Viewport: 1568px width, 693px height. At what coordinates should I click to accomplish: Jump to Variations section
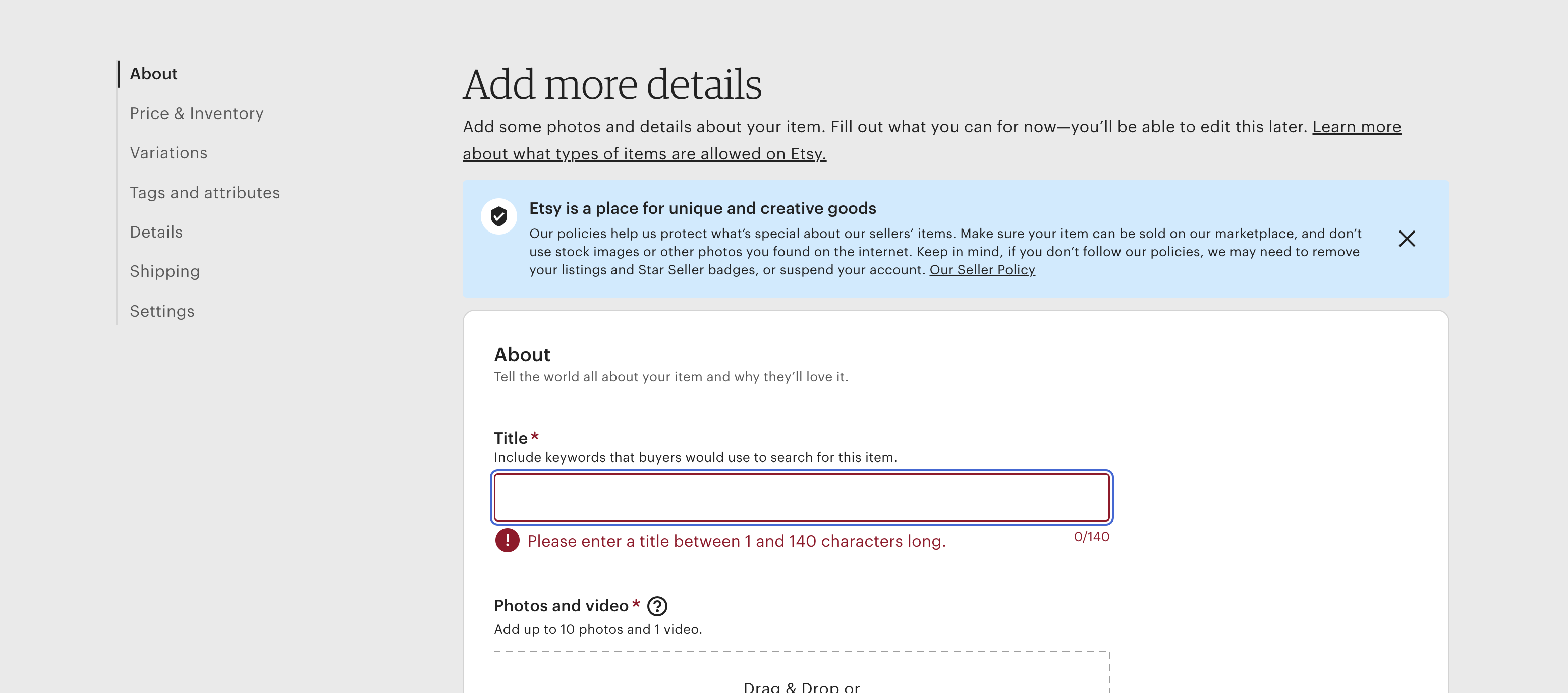coord(169,153)
